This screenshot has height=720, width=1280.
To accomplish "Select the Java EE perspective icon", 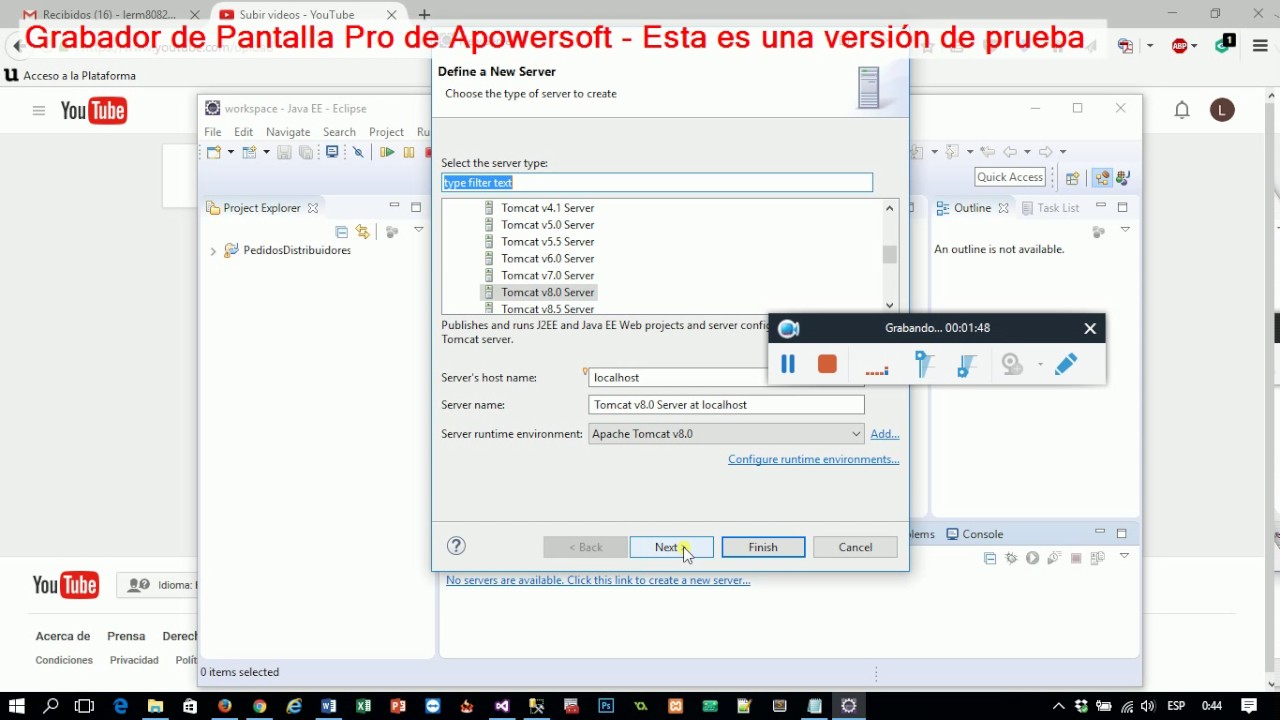I will click(1102, 178).
